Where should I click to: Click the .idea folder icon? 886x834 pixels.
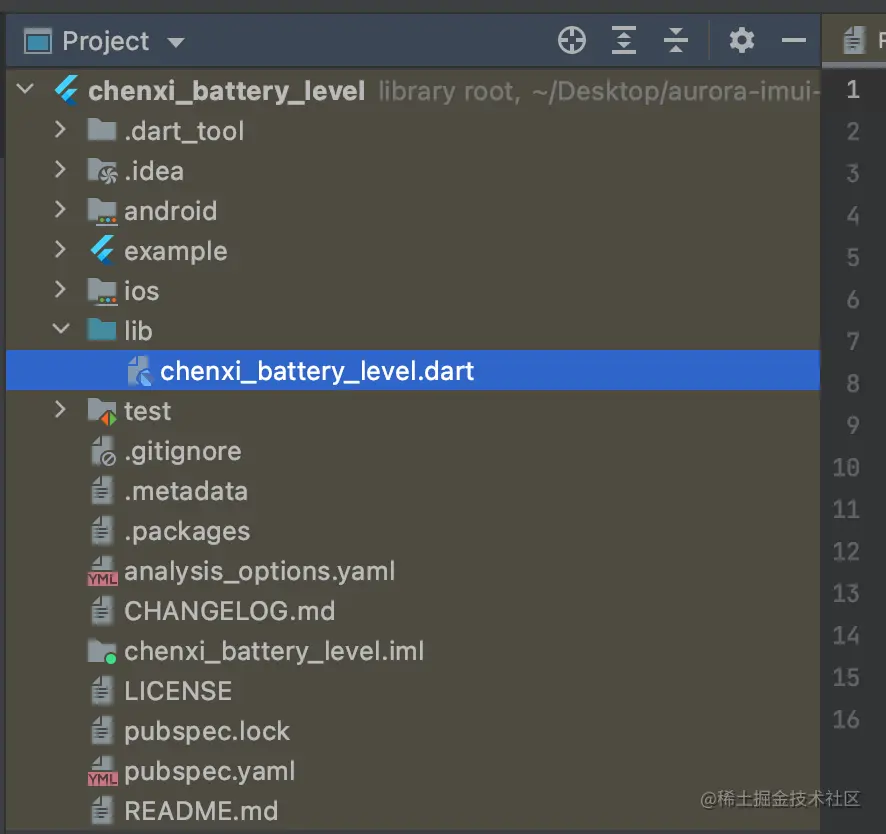tap(102, 171)
